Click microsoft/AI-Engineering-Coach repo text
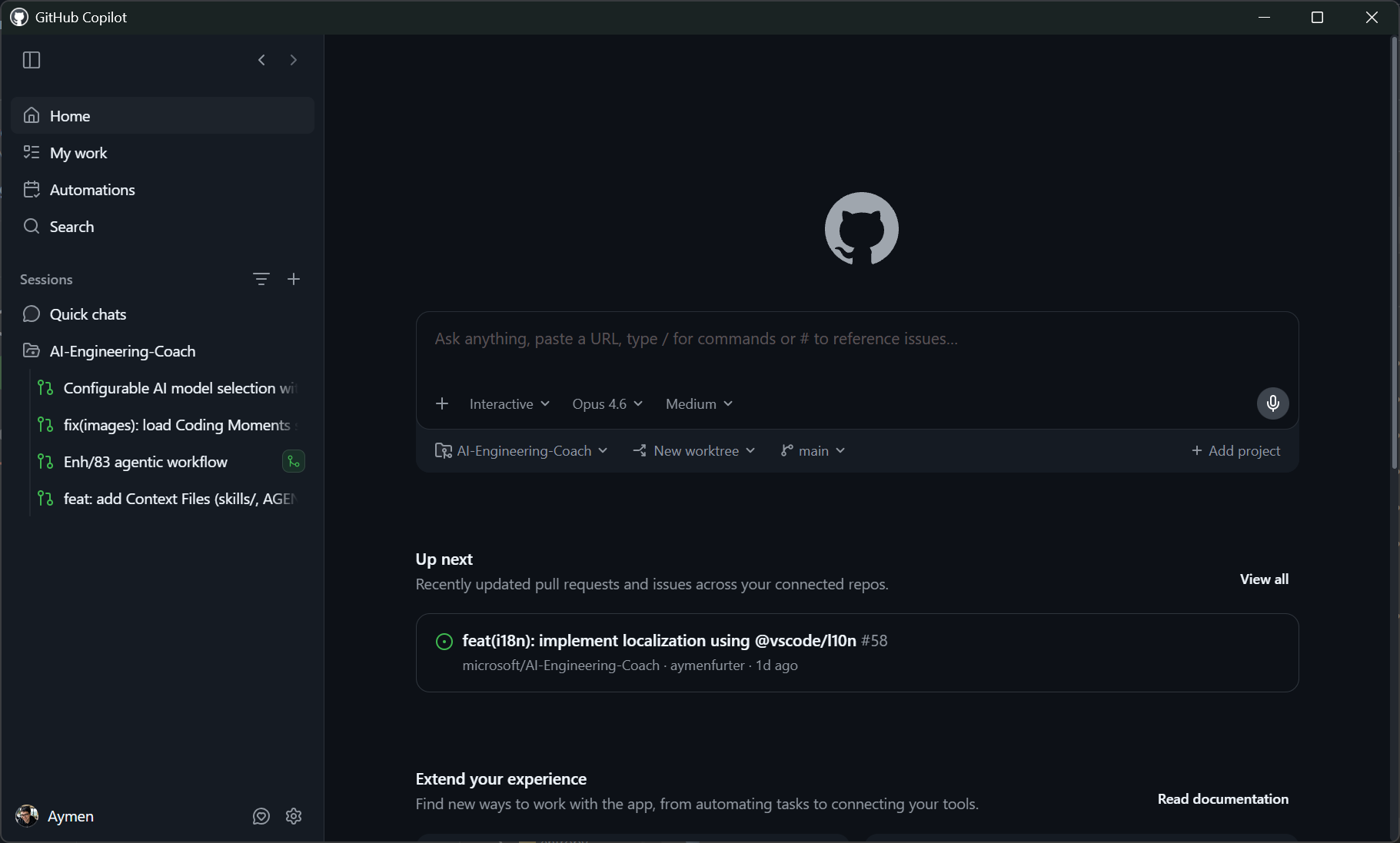The height and width of the screenshot is (843, 1400). pos(560,665)
